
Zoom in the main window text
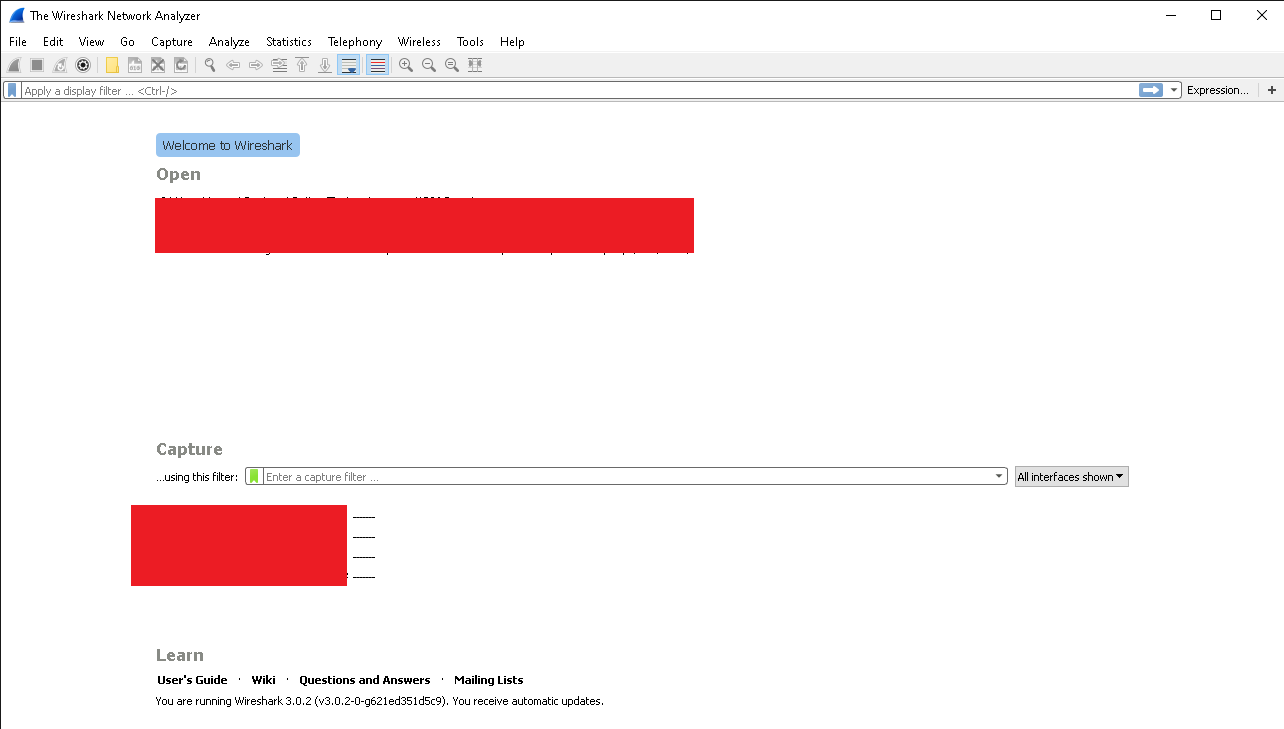pyautogui.click(x=406, y=65)
